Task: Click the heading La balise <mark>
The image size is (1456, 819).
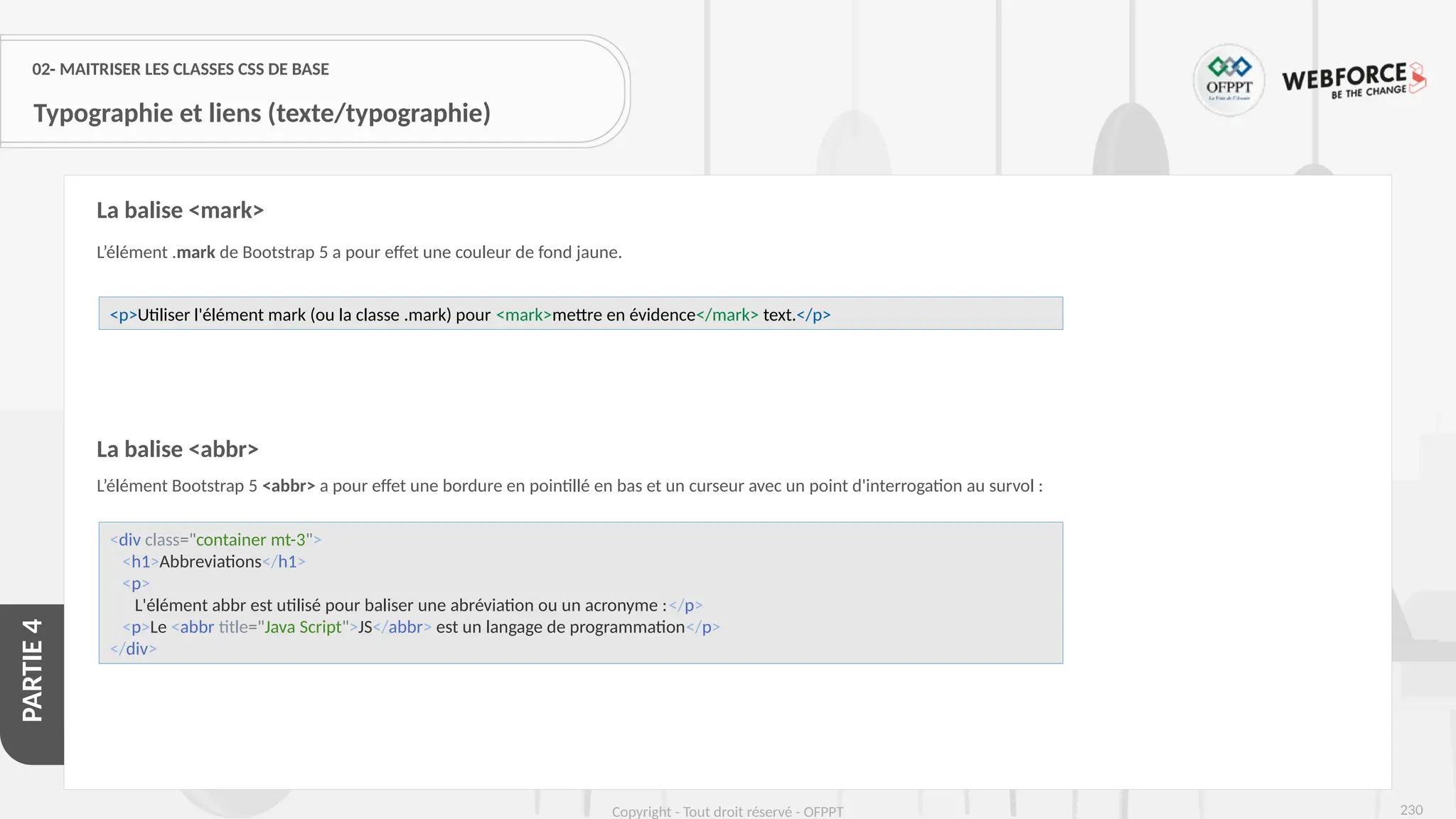Action: click(x=180, y=210)
